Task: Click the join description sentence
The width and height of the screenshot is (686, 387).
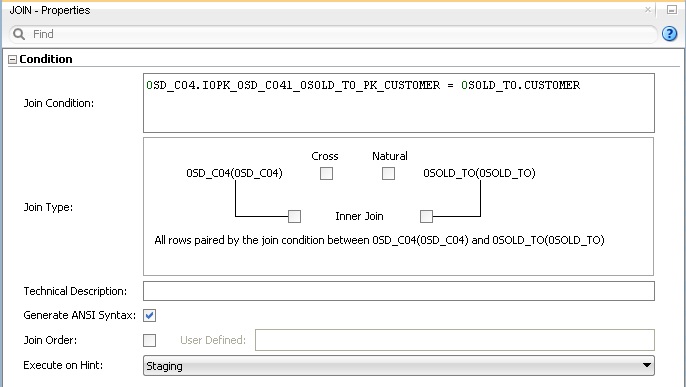Action: coord(379,240)
